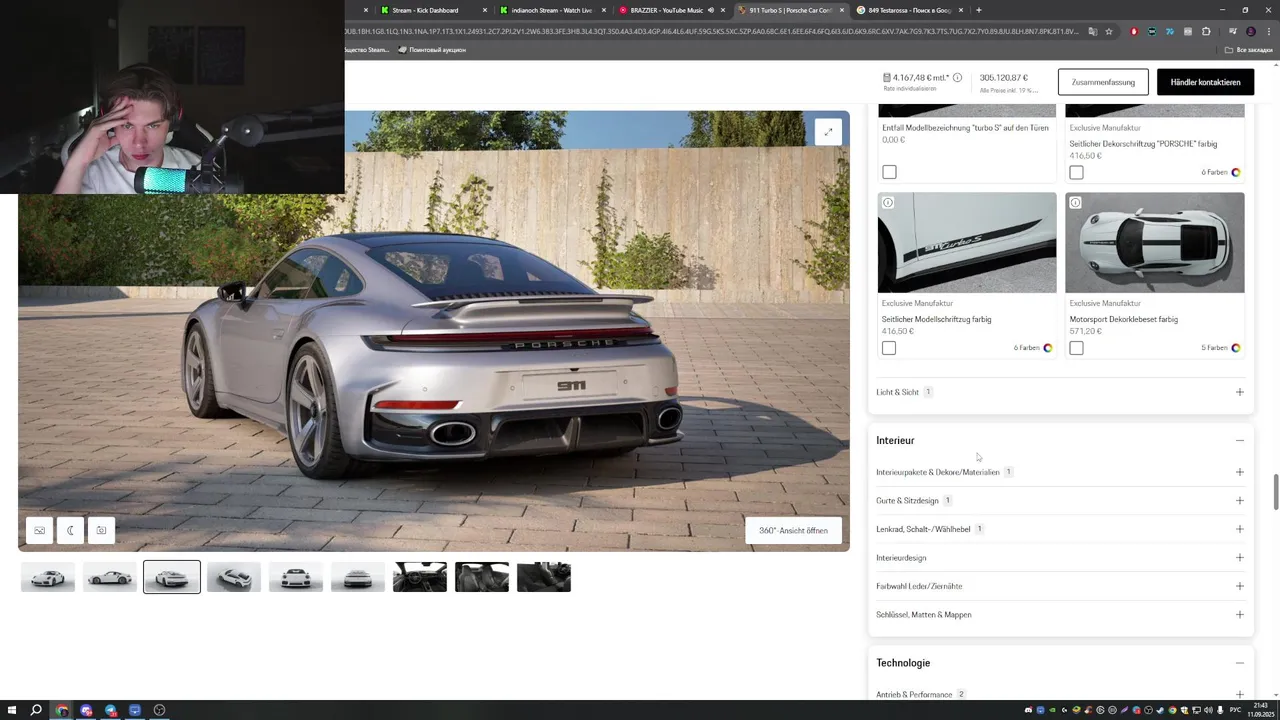This screenshot has height=720, width=1280.
Task: Bookmark this page with the star icon
Action: pos(1109,31)
